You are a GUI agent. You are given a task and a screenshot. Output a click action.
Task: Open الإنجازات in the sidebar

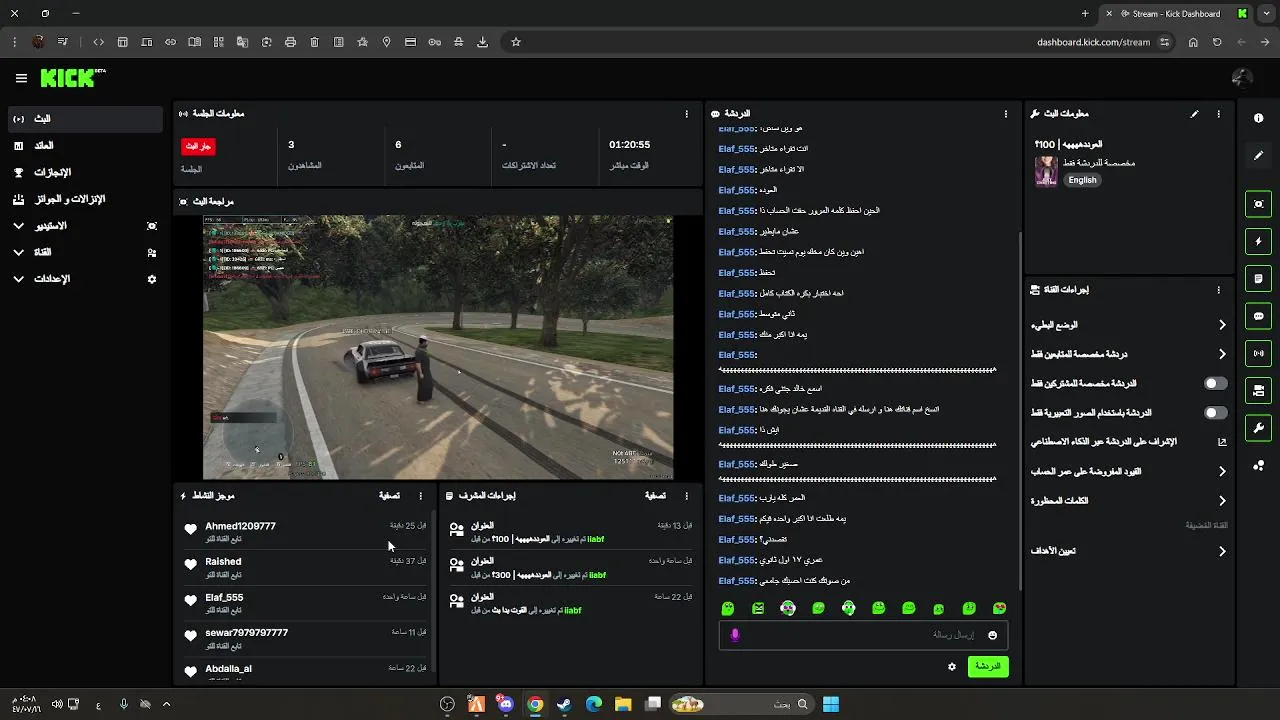click(x=85, y=173)
